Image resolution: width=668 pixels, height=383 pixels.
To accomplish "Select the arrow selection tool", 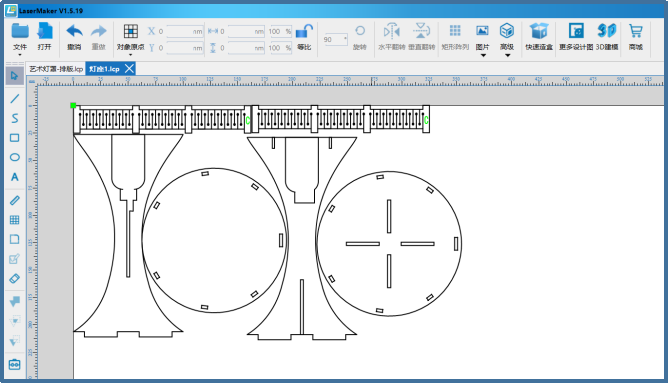I will pos(14,76).
